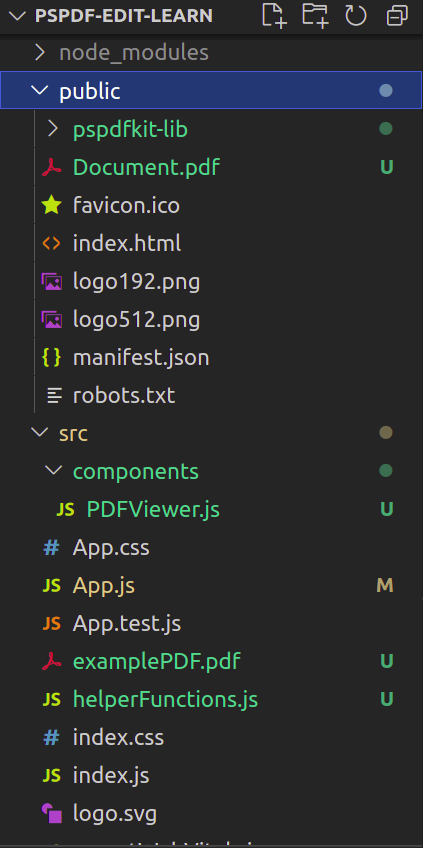This screenshot has height=848, width=423.
Task: Click the orange JS icon beside App.test.js
Action: click(x=51, y=624)
